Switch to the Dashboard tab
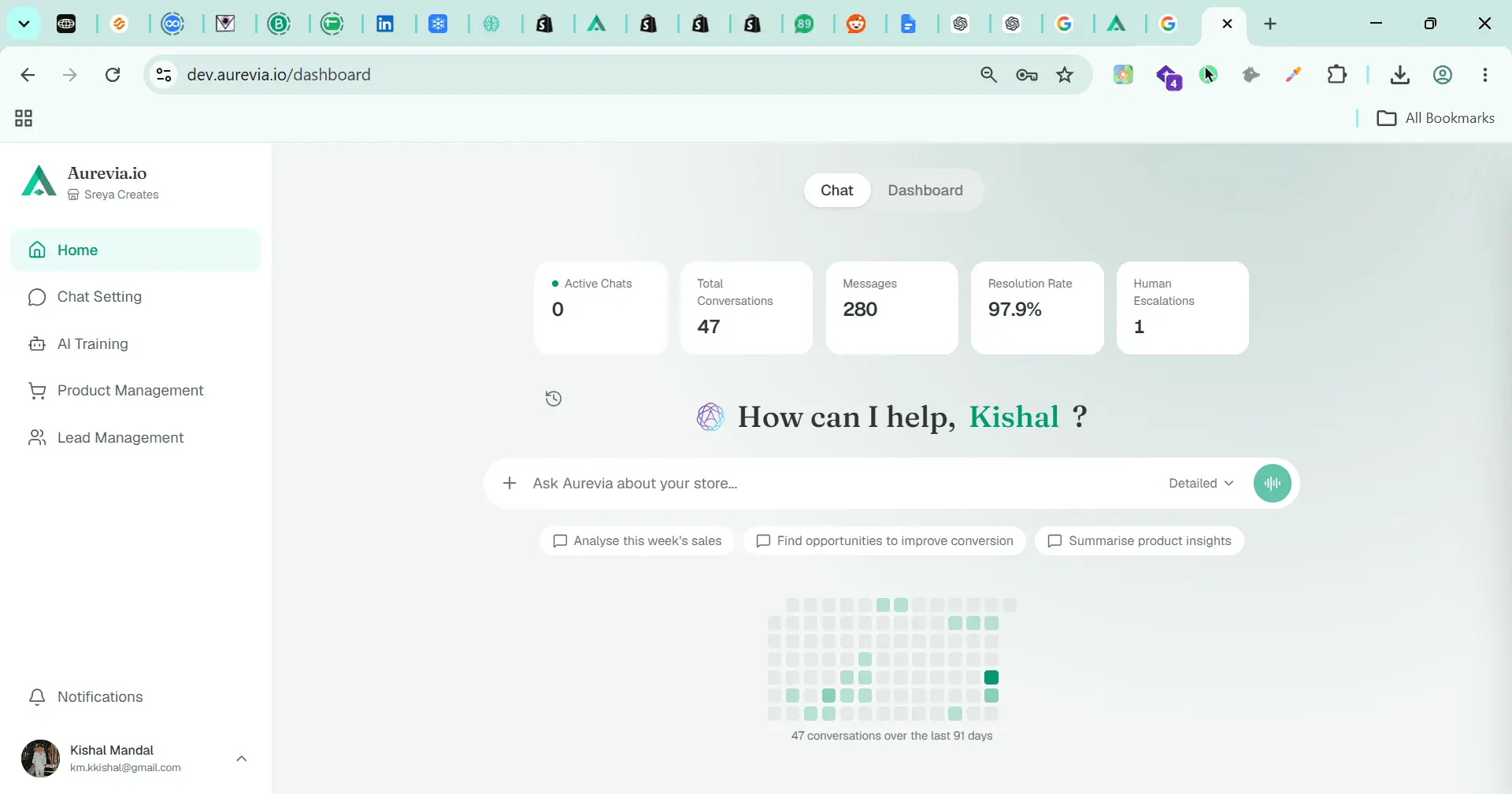This screenshot has width=1512, height=794. 925,191
